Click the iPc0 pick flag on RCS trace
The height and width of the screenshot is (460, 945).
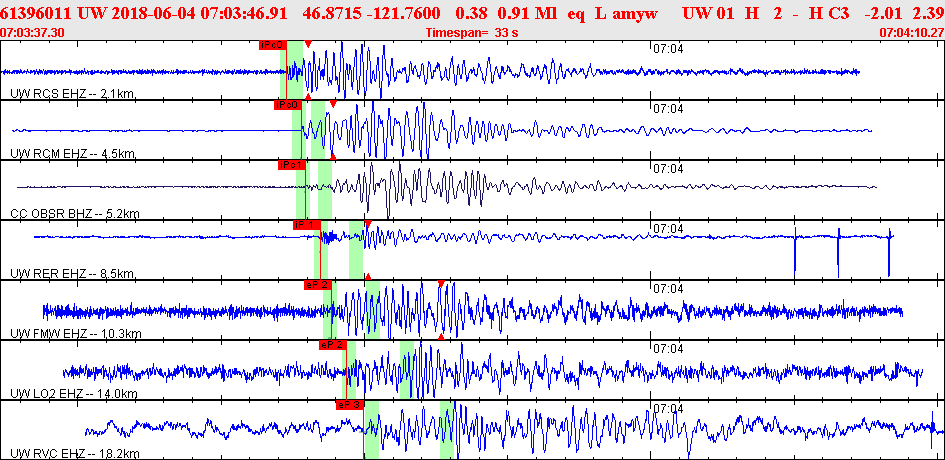click(x=272, y=45)
